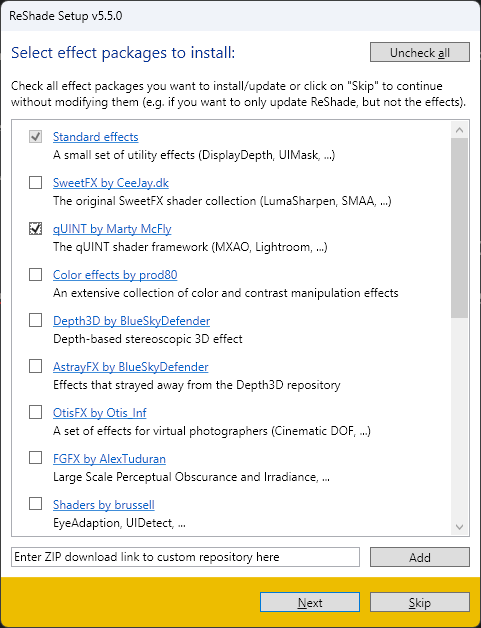
Task: Click the scrollbar down arrow
Action: click(x=459, y=527)
